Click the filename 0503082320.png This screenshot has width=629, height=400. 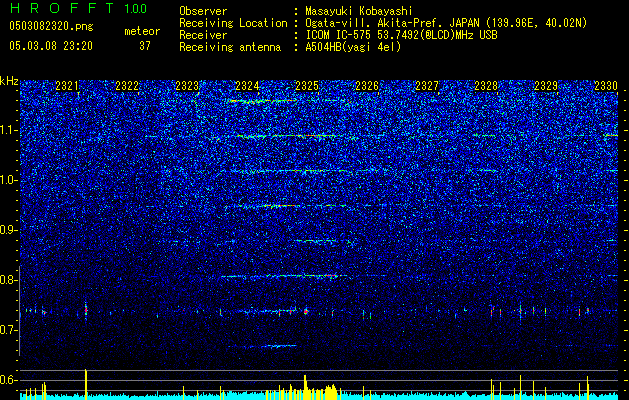51,27
